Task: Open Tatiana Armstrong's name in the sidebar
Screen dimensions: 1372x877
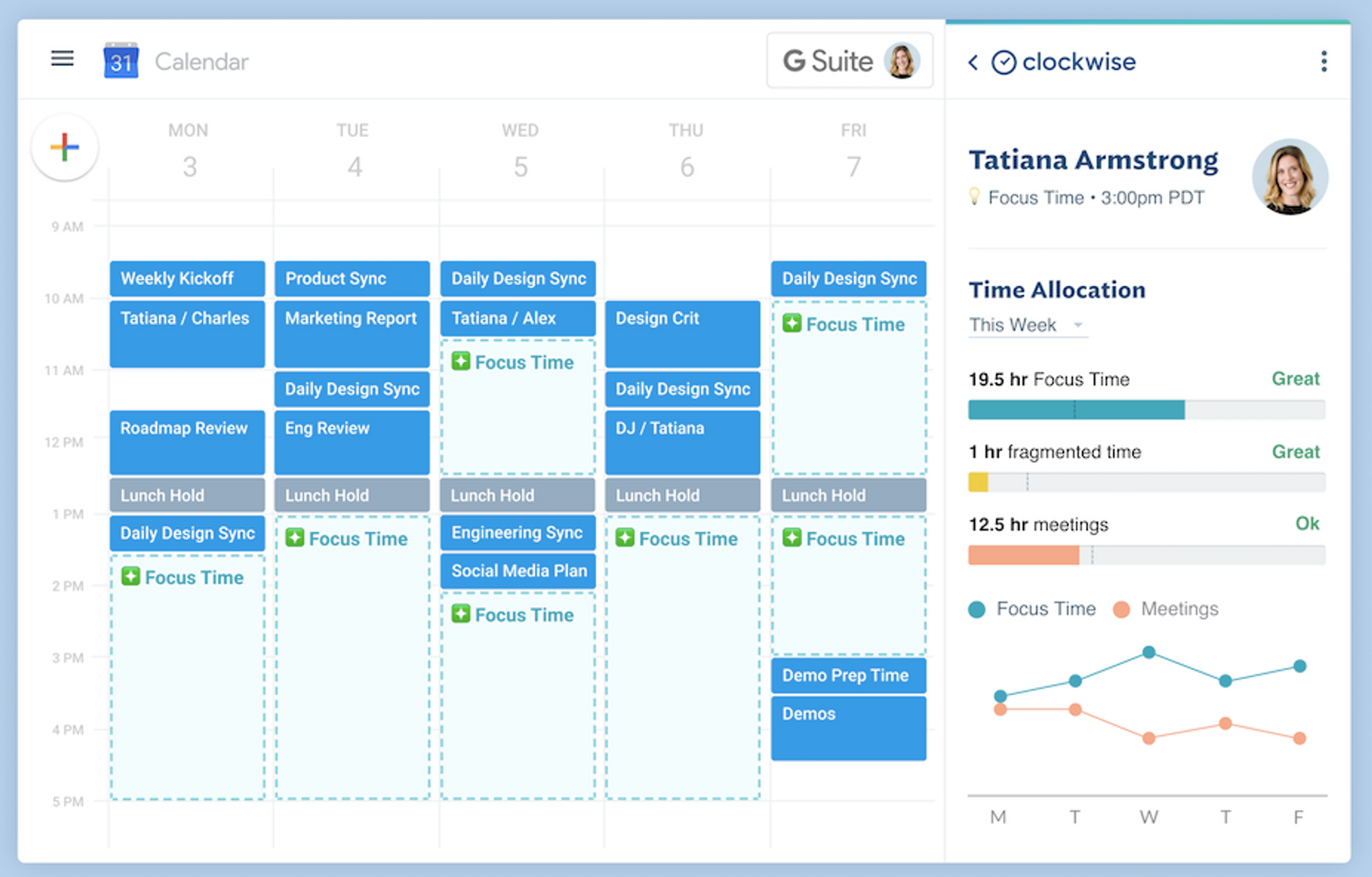Action: tap(1093, 160)
